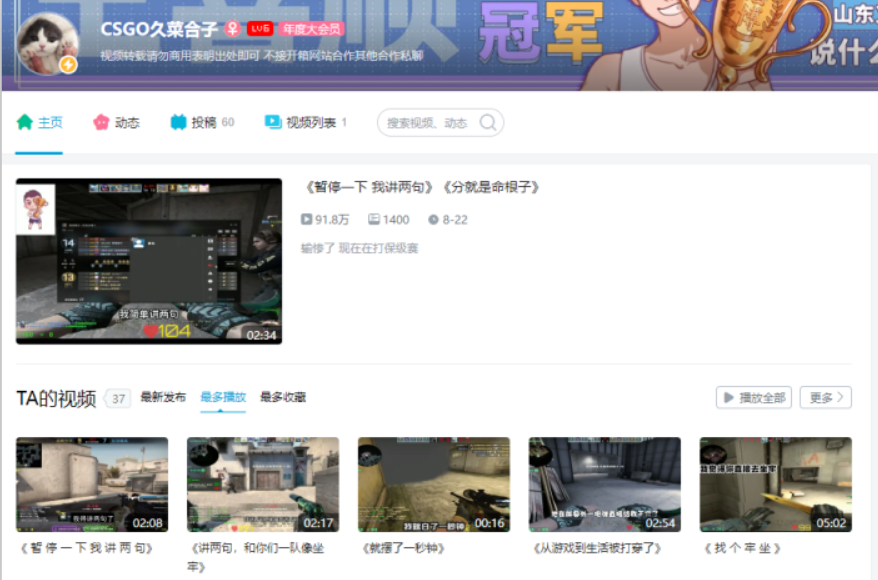
Task: Click the play count icon 91.8万
Action: 306,219
